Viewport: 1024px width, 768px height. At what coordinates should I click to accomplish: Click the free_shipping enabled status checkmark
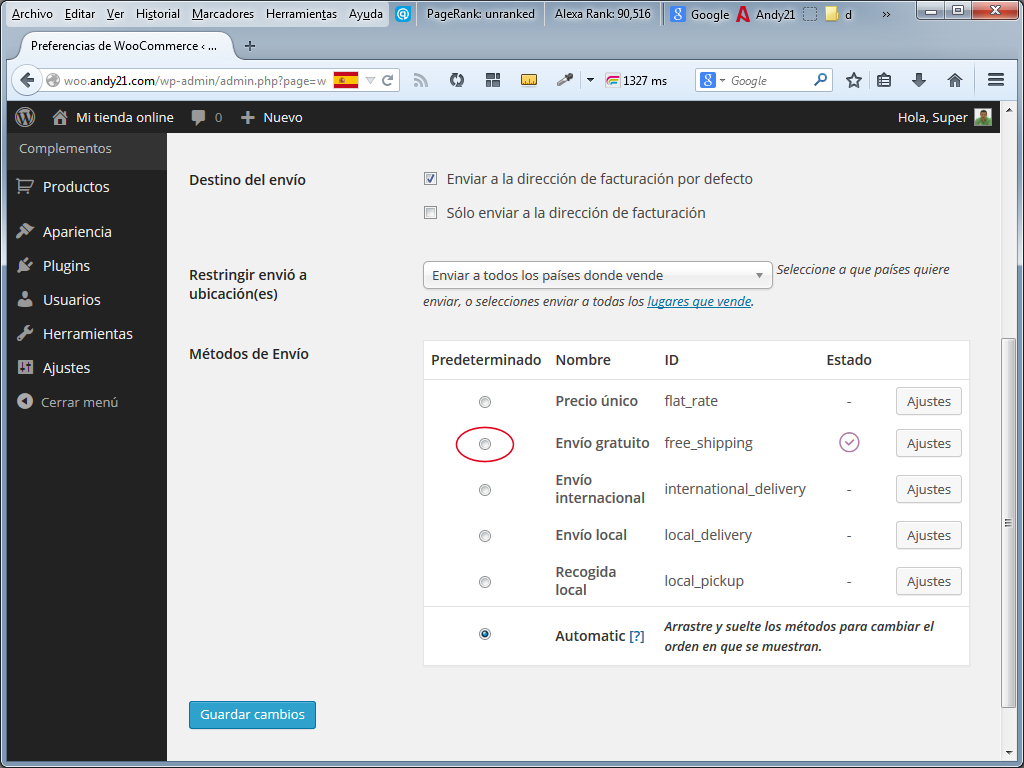(x=849, y=443)
